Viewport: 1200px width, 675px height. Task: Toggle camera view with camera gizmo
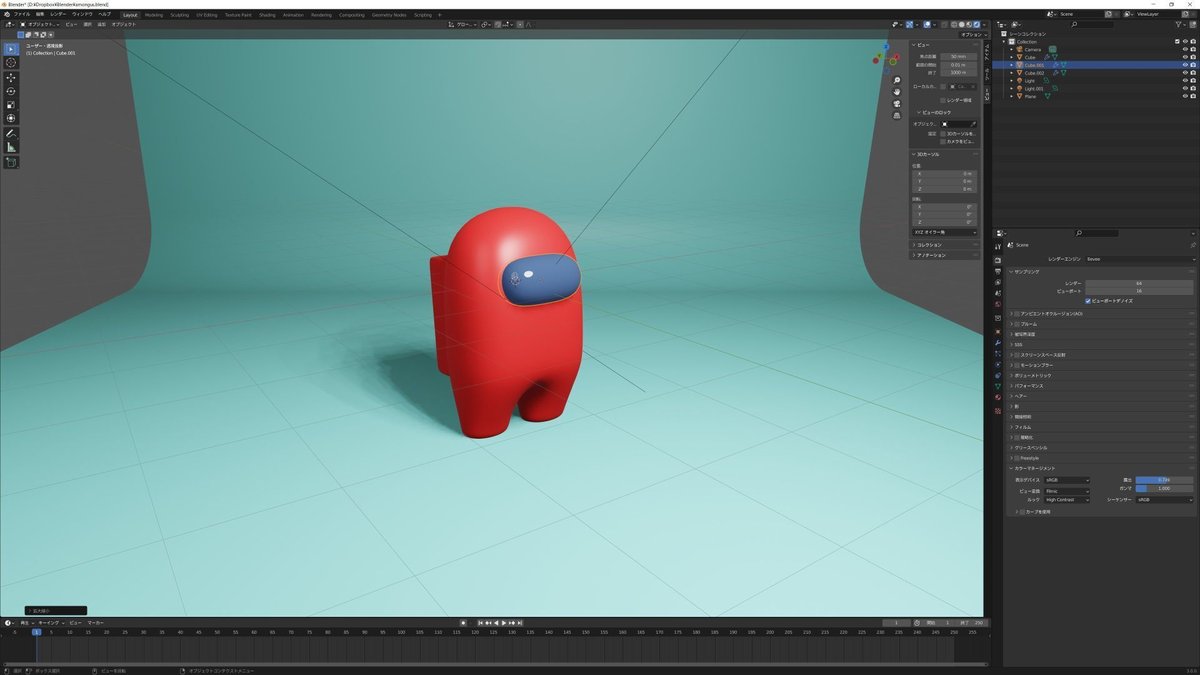[x=897, y=104]
